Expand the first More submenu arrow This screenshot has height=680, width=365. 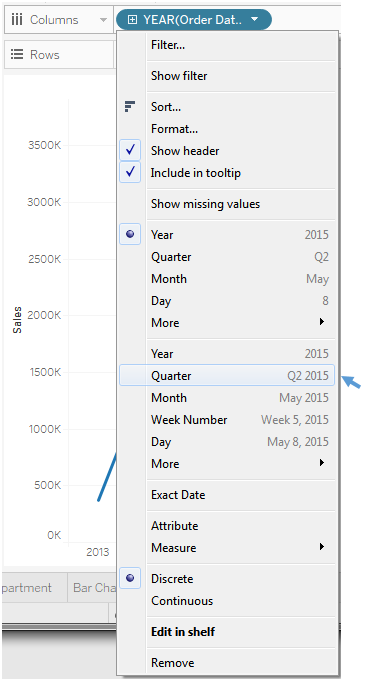(x=322, y=322)
